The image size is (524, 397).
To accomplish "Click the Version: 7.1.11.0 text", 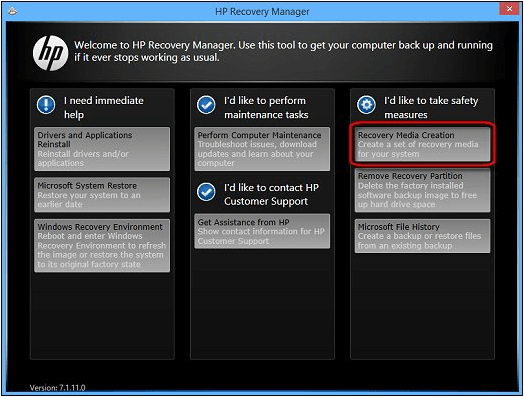I will 57,388.
